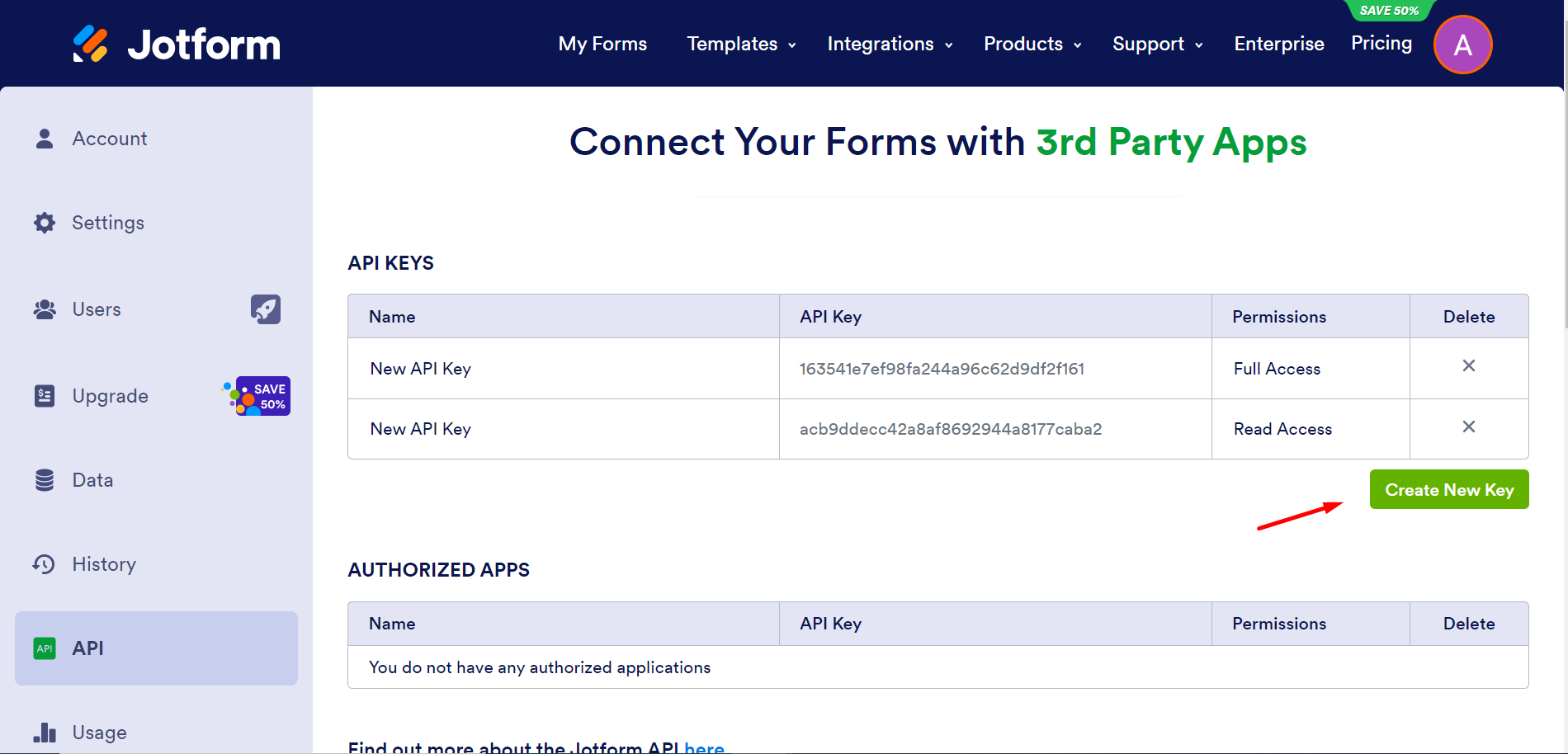
Task: Open Read Access permissions dropdown
Action: click(1282, 429)
